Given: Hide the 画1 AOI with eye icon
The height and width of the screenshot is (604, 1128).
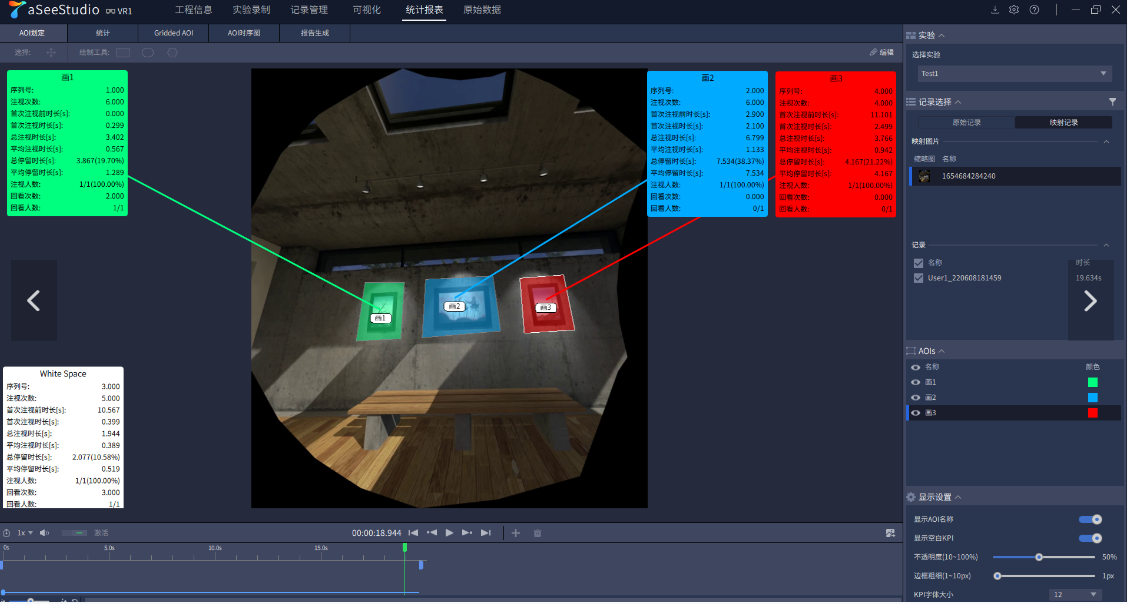Looking at the screenshot, I should 916,383.
